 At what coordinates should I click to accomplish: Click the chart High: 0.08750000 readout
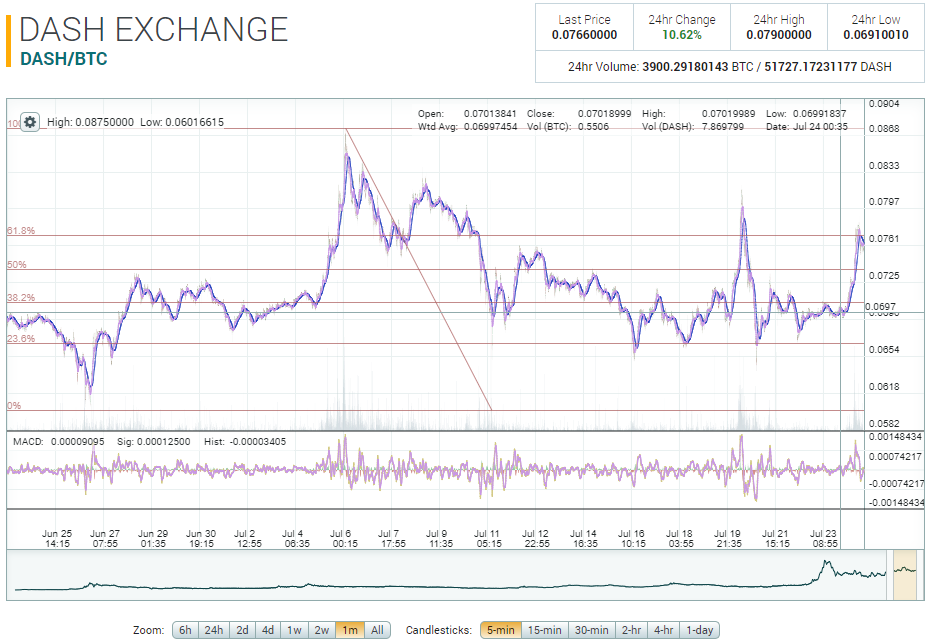(x=91, y=122)
